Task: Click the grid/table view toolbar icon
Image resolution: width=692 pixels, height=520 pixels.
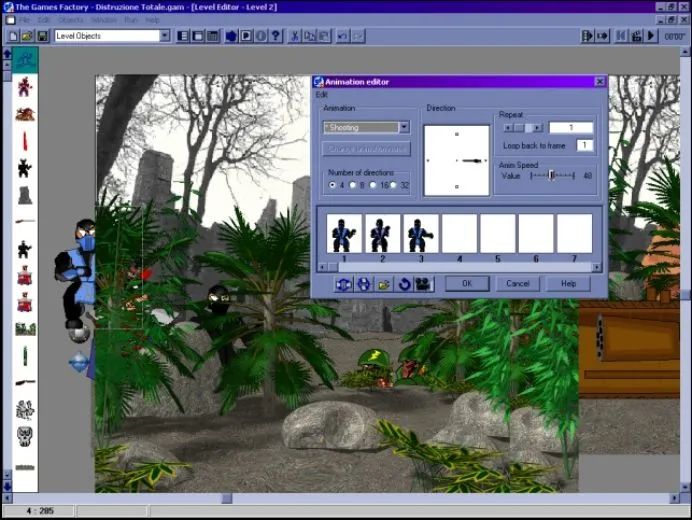Action: pos(213,36)
